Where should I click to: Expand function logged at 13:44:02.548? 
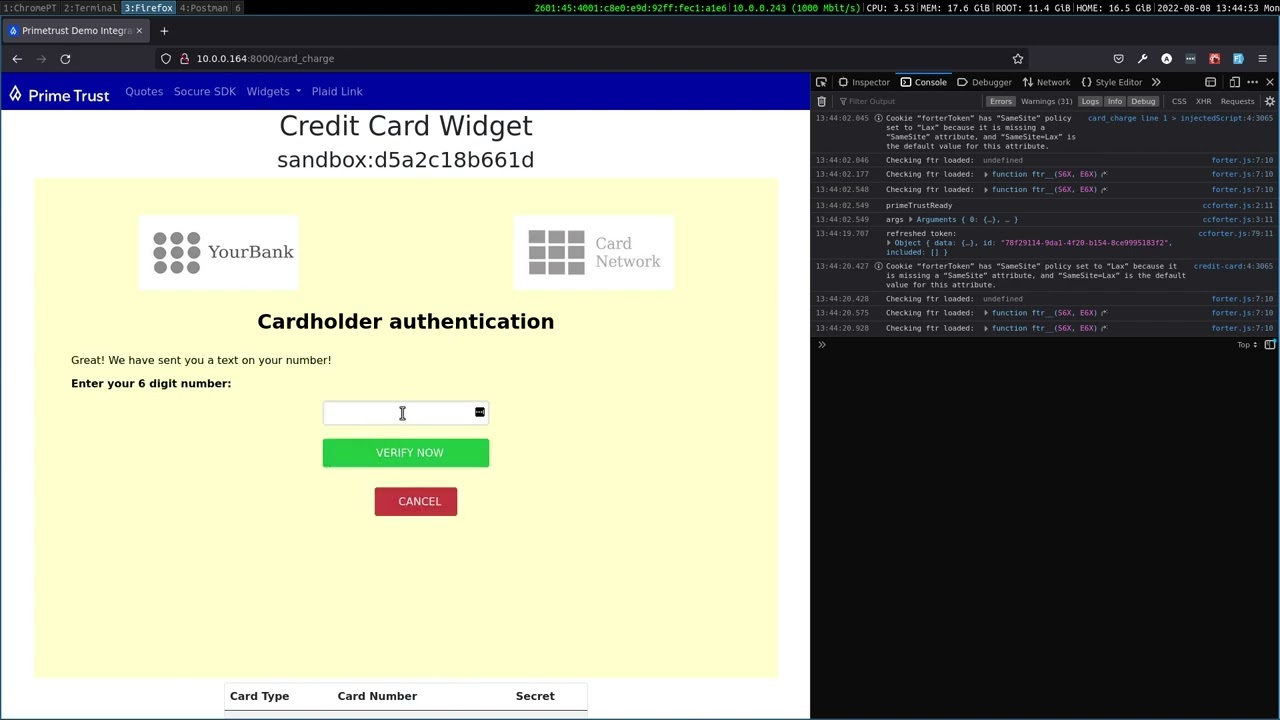pyautogui.click(x=986, y=190)
